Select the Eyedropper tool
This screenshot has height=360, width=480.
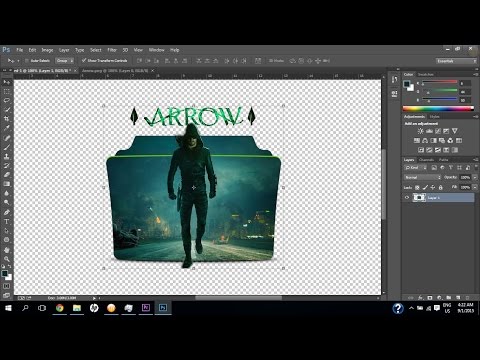pyautogui.click(x=7, y=128)
